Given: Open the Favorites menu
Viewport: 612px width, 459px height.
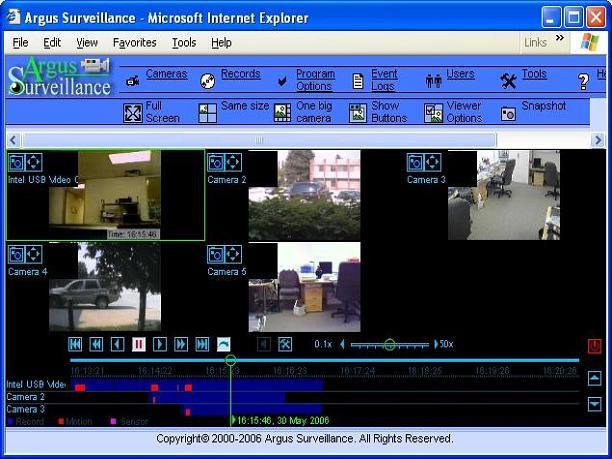Looking at the screenshot, I should pyautogui.click(x=135, y=43).
